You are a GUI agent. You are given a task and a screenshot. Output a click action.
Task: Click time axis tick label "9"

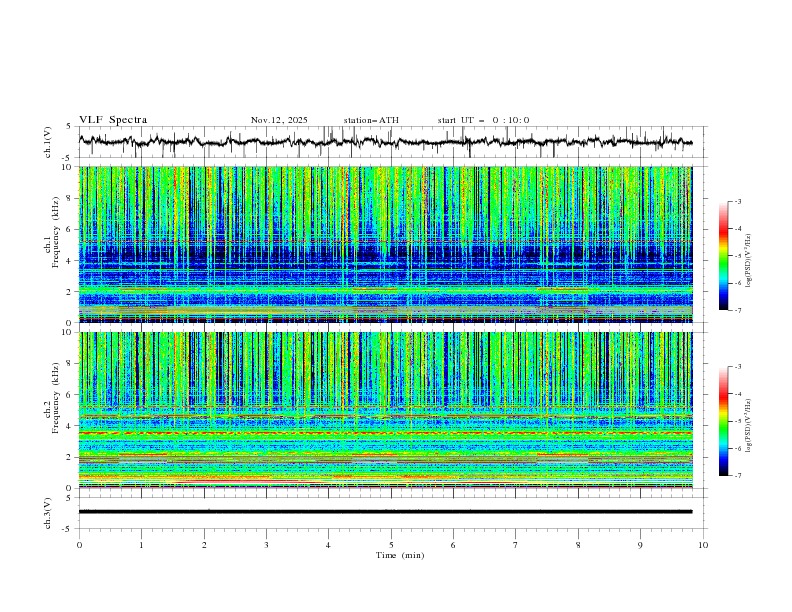click(640, 545)
